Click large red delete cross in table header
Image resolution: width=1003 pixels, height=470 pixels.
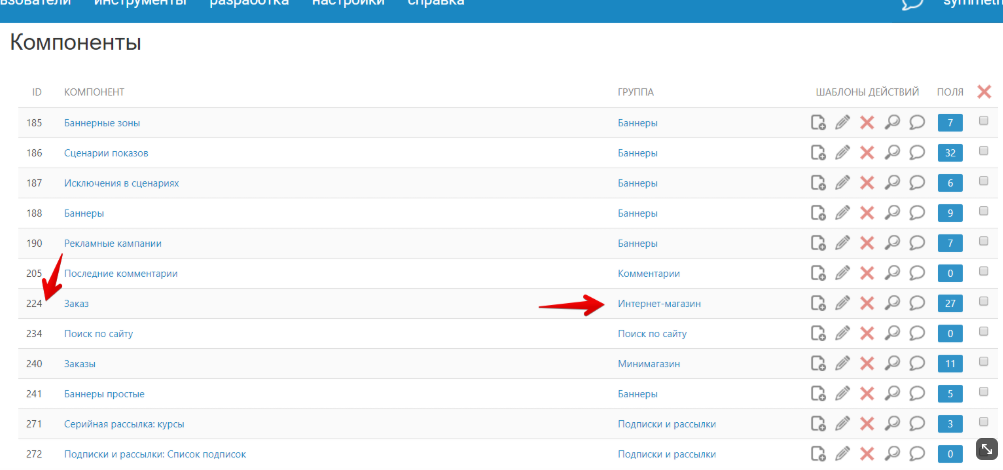(x=984, y=92)
